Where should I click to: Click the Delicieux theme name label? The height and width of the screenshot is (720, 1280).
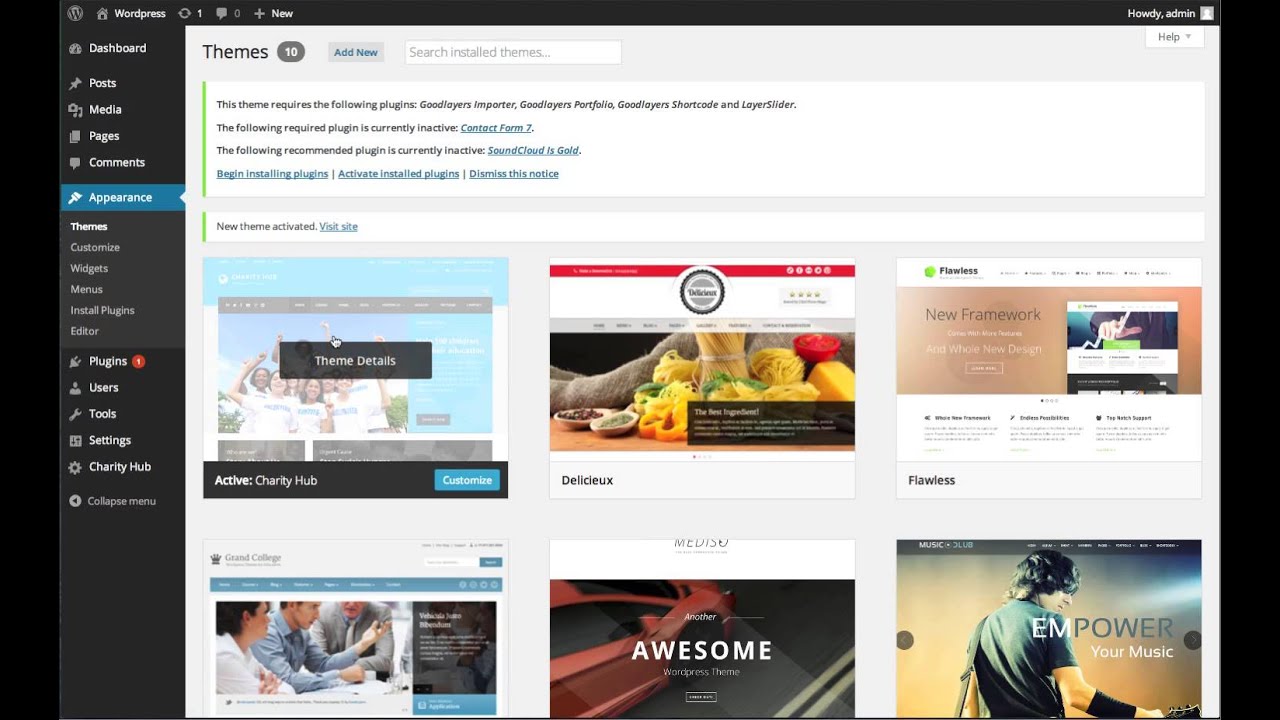coord(587,481)
